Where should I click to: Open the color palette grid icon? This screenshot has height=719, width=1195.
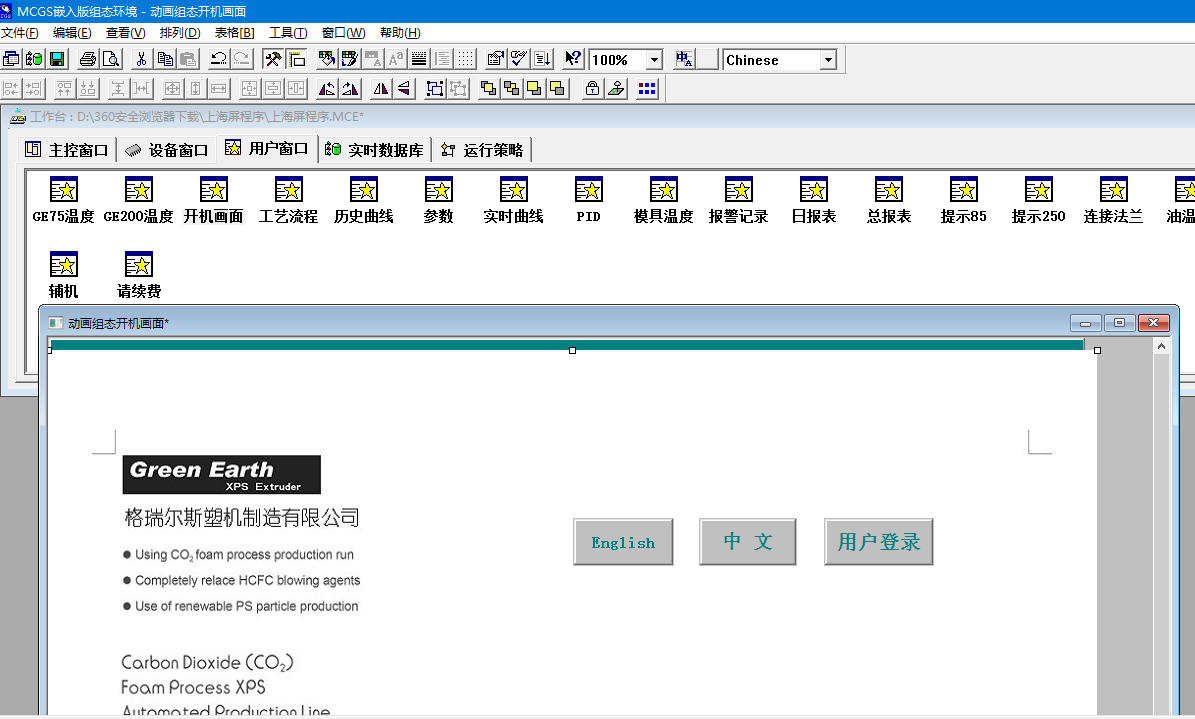coord(647,89)
